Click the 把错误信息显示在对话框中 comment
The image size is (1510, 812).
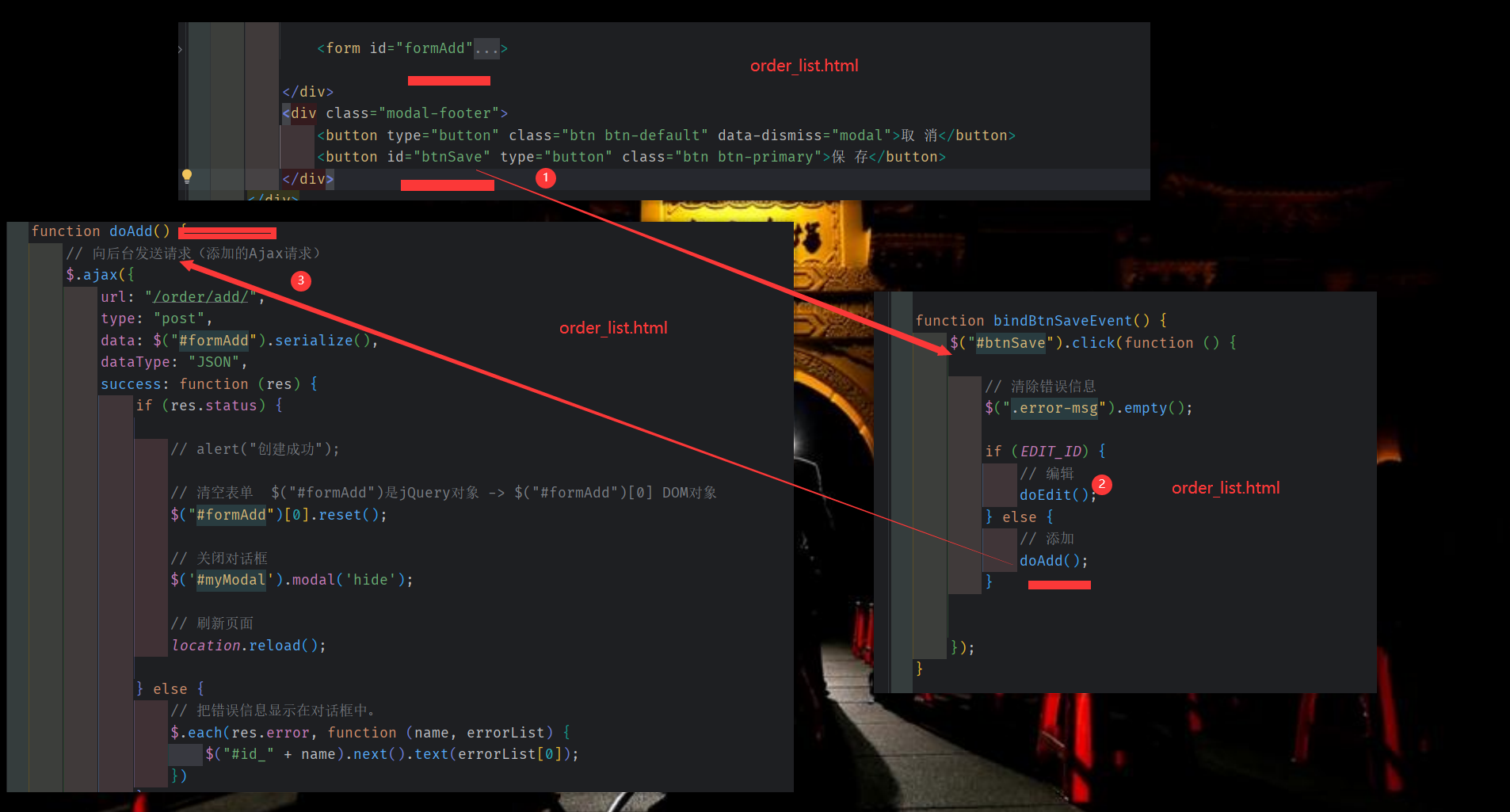273,711
